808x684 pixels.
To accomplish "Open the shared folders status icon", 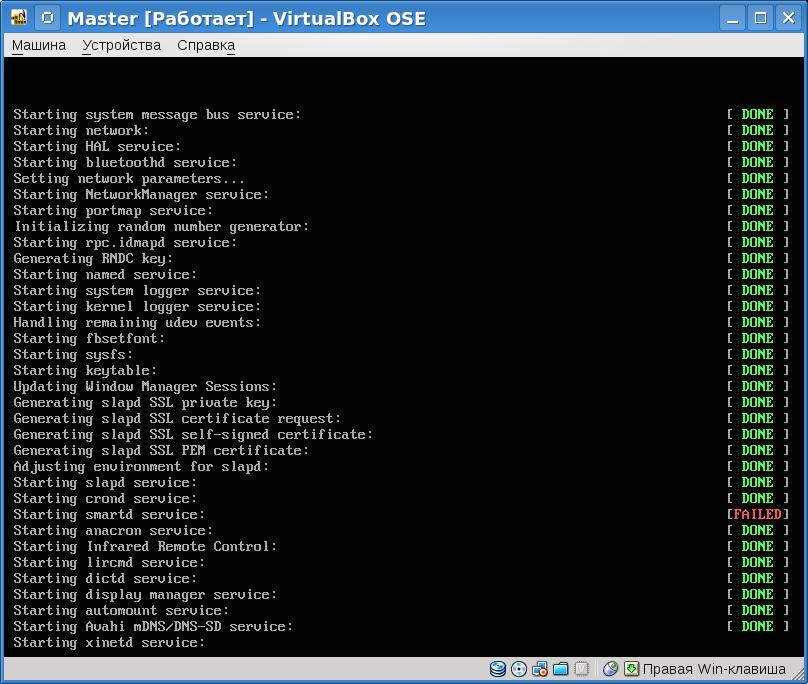I will pyautogui.click(x=561, y=669).
